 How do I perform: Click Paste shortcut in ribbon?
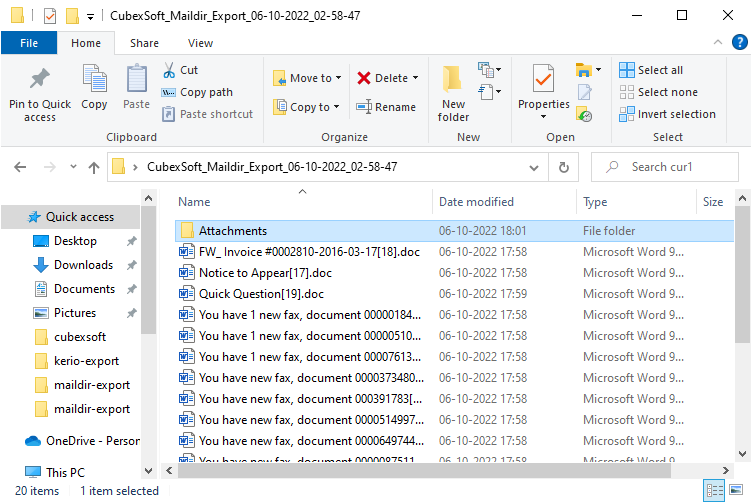pyautogui.click(x=207, y=114)
